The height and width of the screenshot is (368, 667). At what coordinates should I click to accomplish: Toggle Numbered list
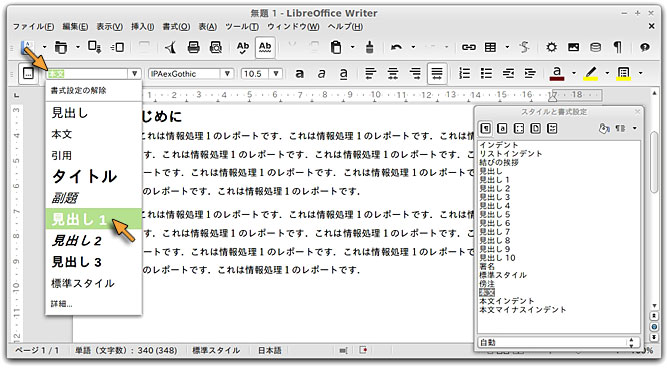[464, 74]
